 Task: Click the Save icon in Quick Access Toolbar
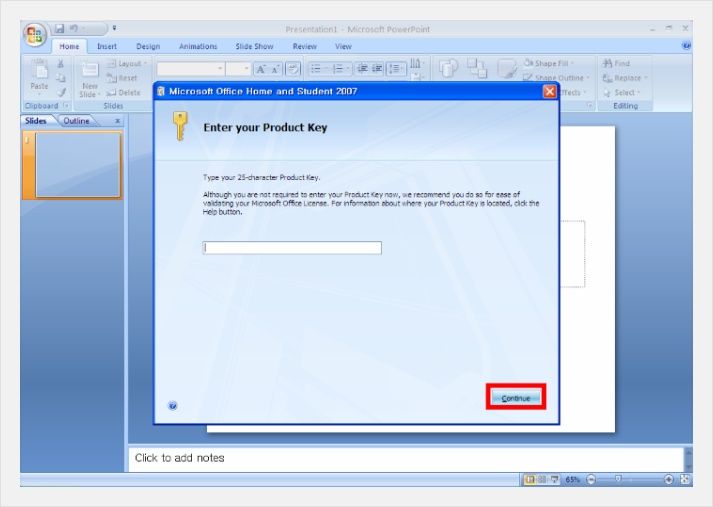click(59, 29)
